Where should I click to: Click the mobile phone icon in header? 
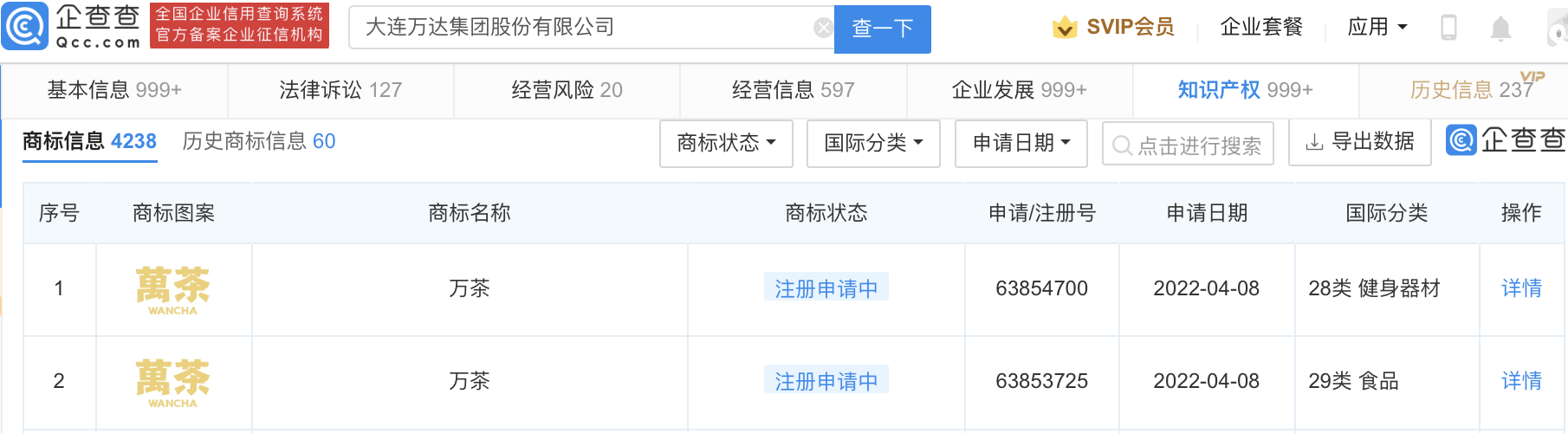1448,28
